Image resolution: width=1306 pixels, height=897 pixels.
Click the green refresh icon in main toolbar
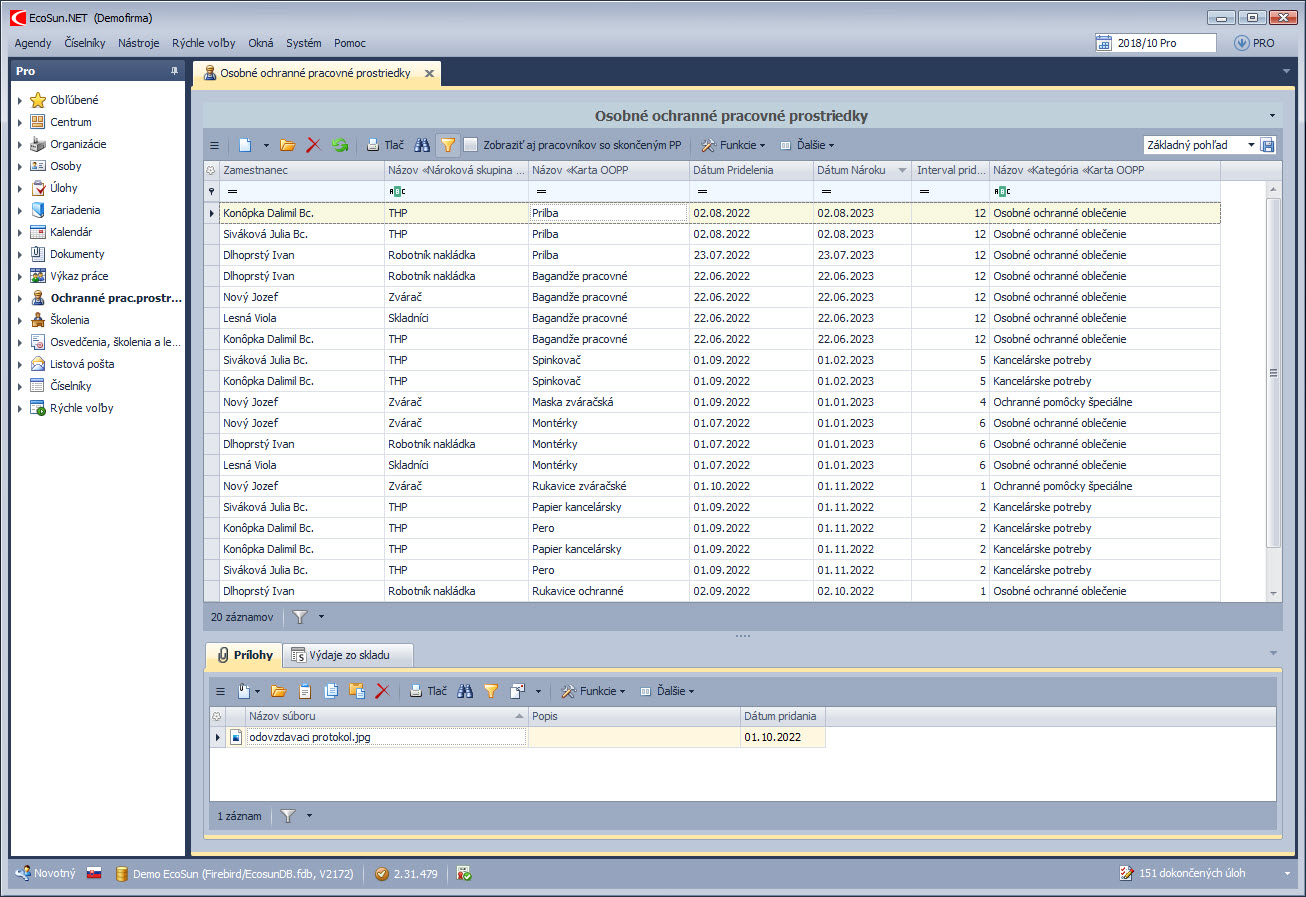tap(340, 145)
